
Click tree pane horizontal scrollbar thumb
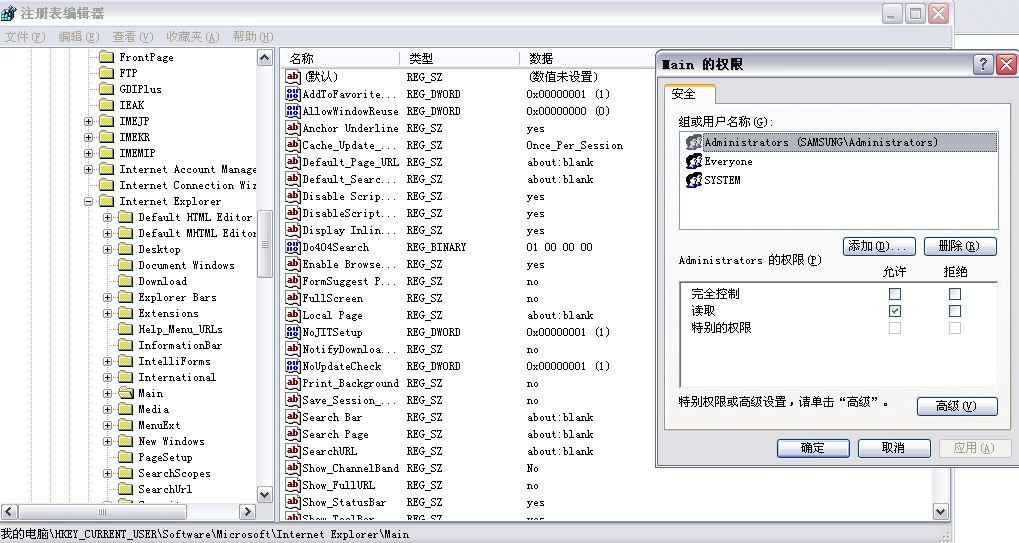[x=102, y=512]
